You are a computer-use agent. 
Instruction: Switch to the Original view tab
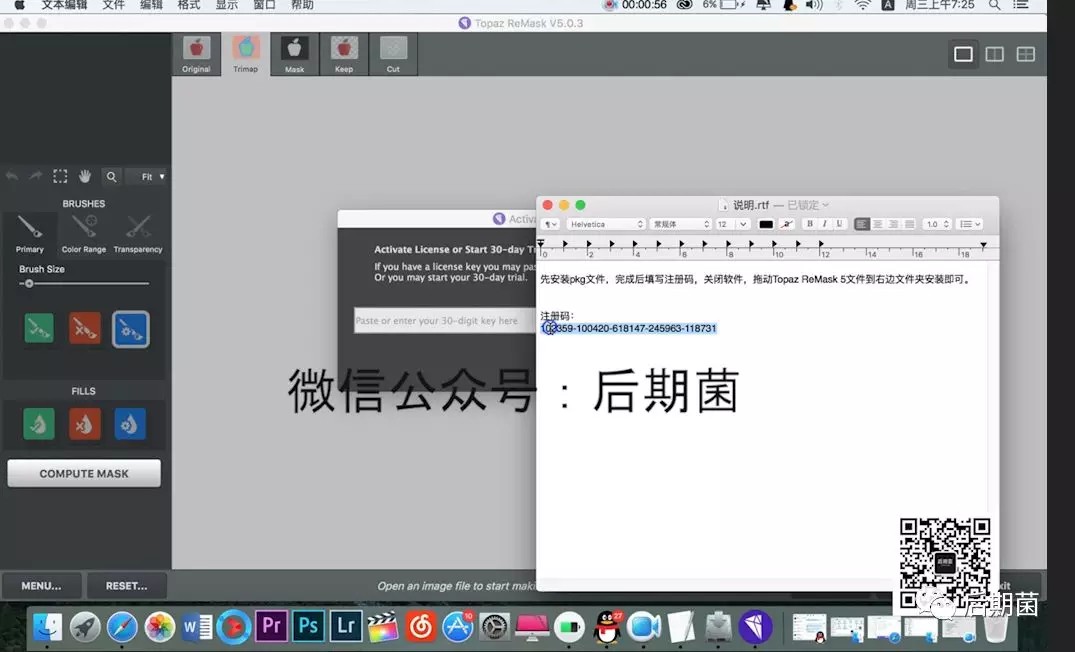[x=196, y=54]
